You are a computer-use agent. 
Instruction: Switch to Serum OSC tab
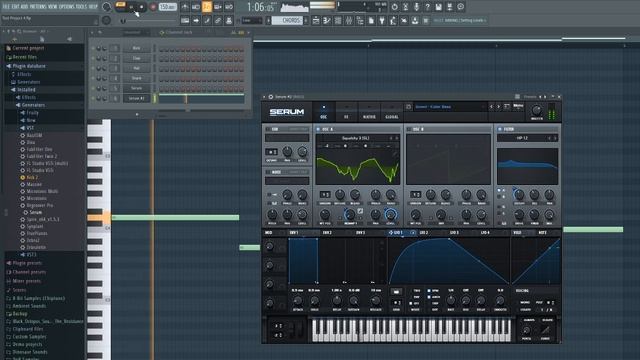324,112
